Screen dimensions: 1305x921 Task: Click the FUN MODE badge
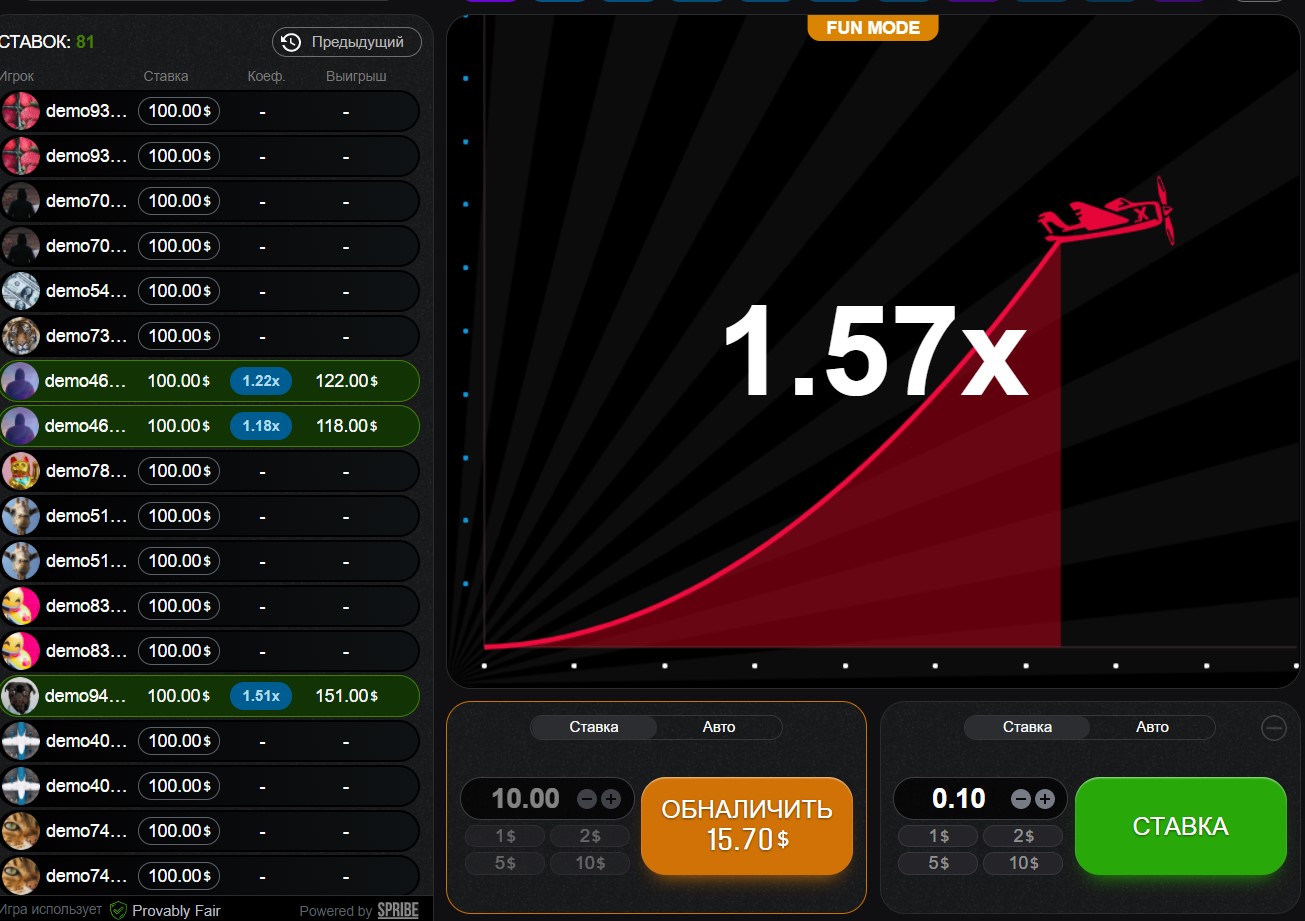click(873, 28)
